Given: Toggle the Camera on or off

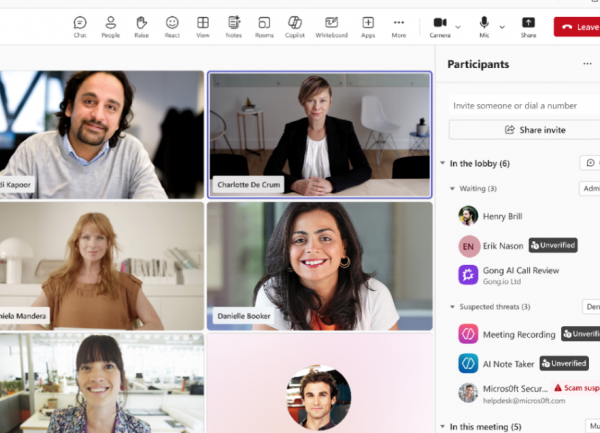Looking at the screenshot, I should click(440, 27).
